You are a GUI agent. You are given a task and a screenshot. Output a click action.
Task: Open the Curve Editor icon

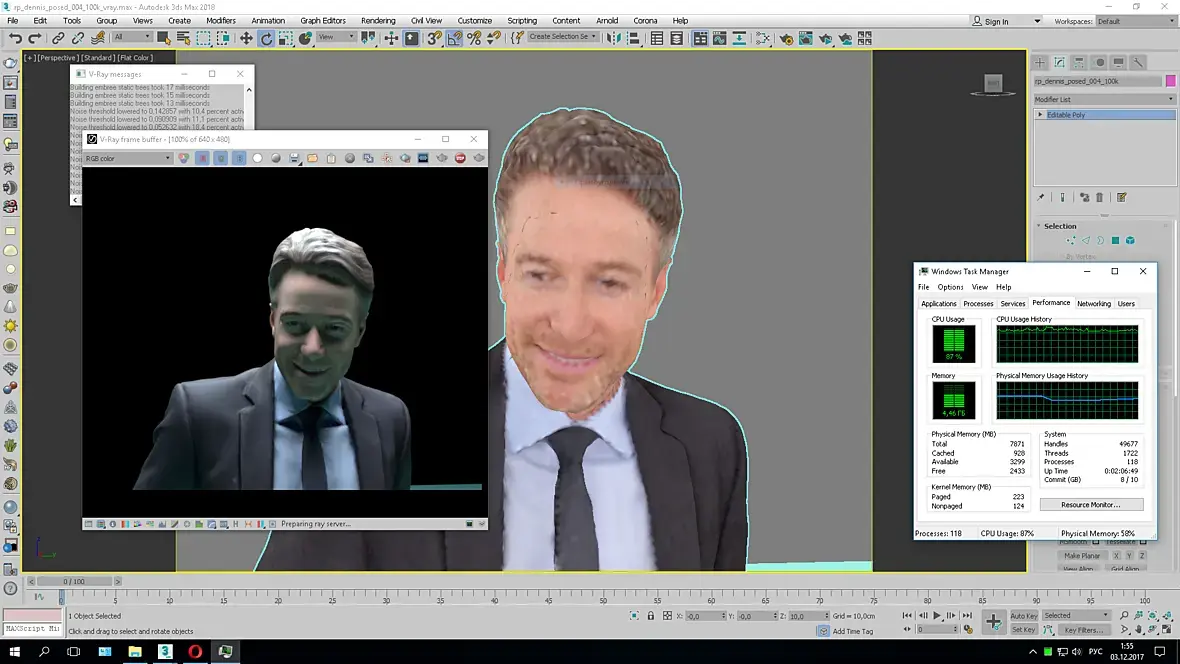click(719, 38)
